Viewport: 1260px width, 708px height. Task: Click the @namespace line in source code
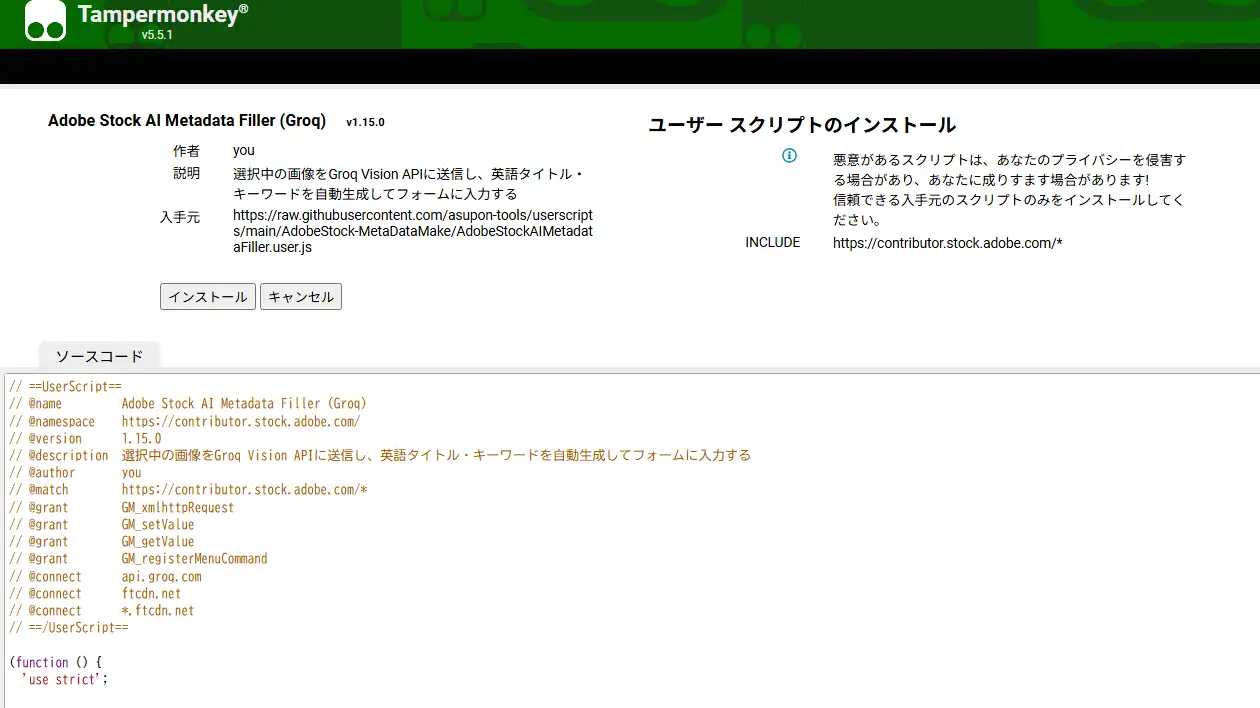click(185, 421)
